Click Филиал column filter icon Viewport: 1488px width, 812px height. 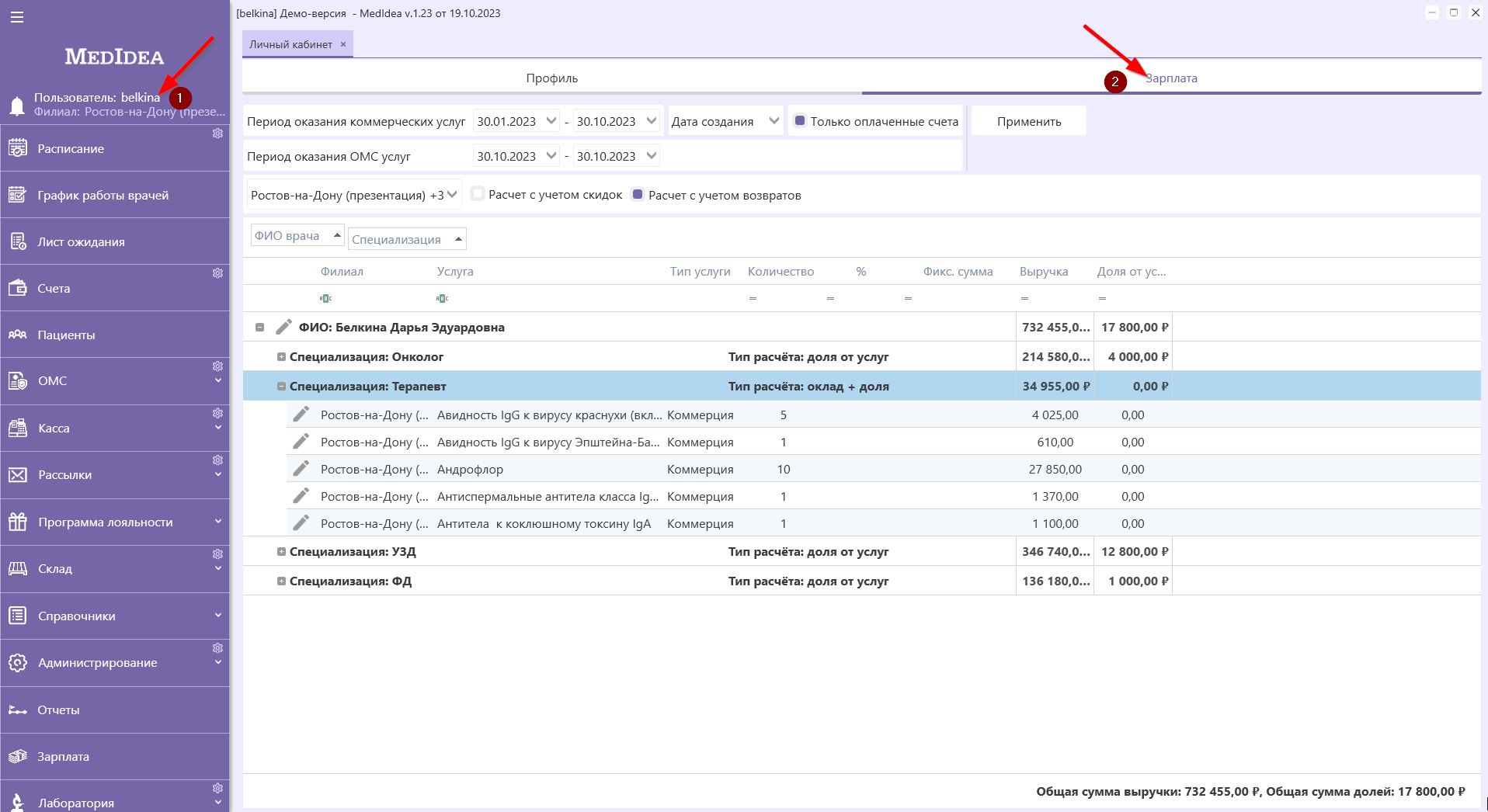click(325, 298)
